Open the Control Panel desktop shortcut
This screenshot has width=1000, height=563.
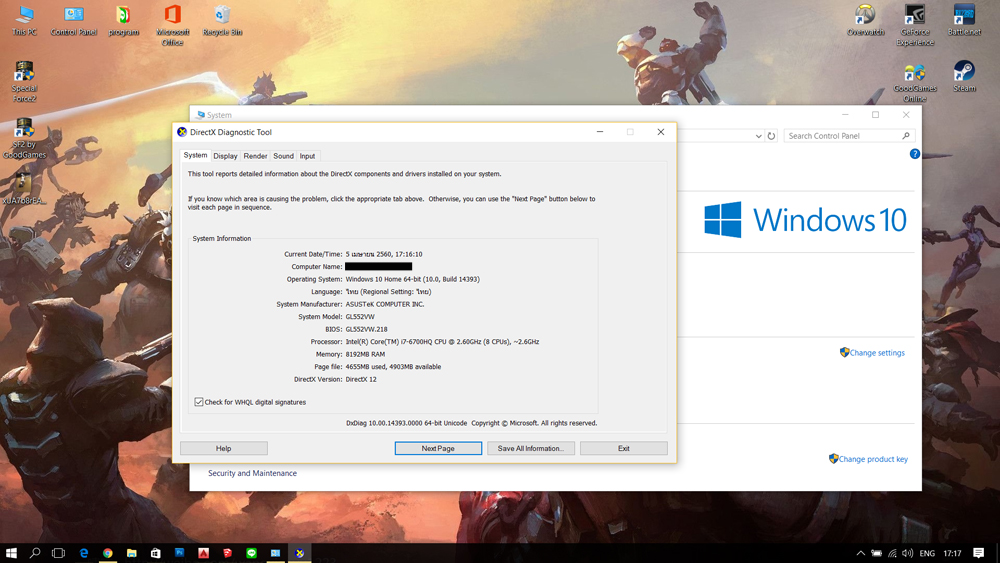click(74, 20)
